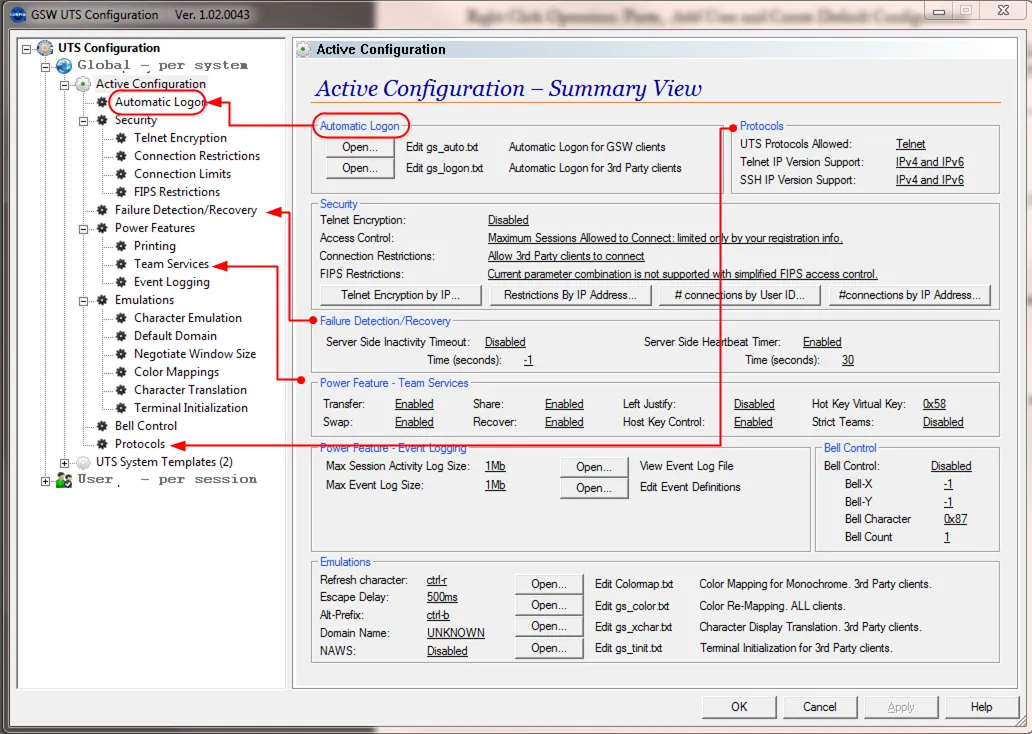The height and width of the screenshot is (734, 1032).
Task: Click Telnet Encryption by IP button
Action: tap(401, 295)
